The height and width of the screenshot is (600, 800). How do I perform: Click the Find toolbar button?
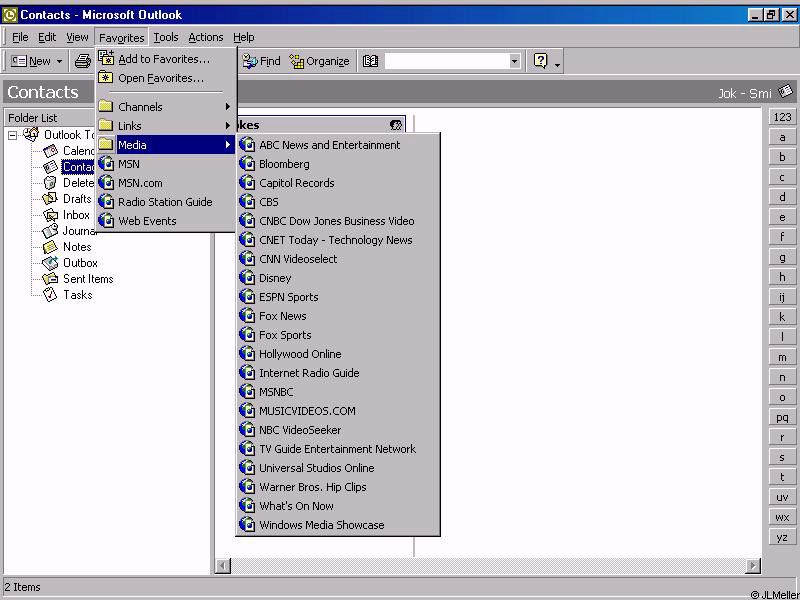click(261, 61)
